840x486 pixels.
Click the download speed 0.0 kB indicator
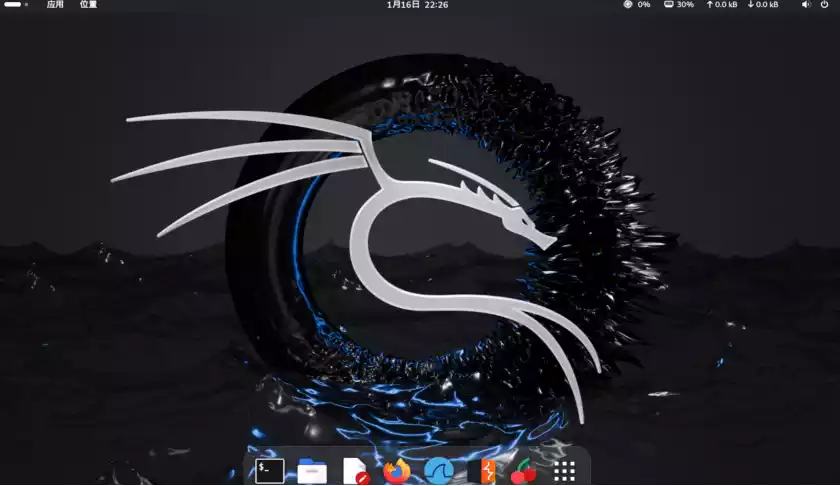pos(763,4)
